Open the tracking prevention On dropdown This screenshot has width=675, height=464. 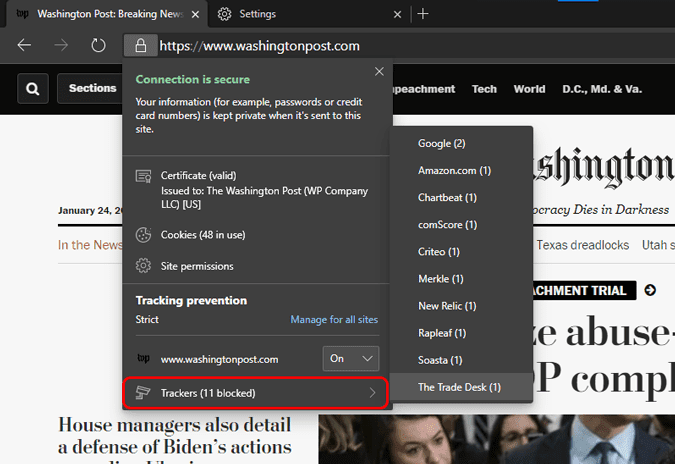(351, 359)
